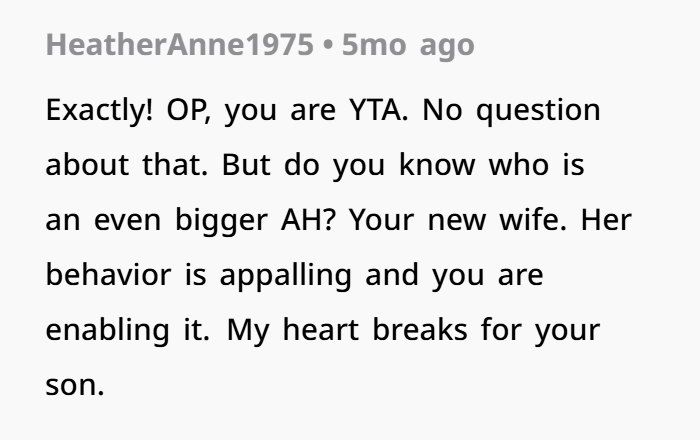Click the word 'behavior' in the comment
700x440 pixels.
(108, 274)
